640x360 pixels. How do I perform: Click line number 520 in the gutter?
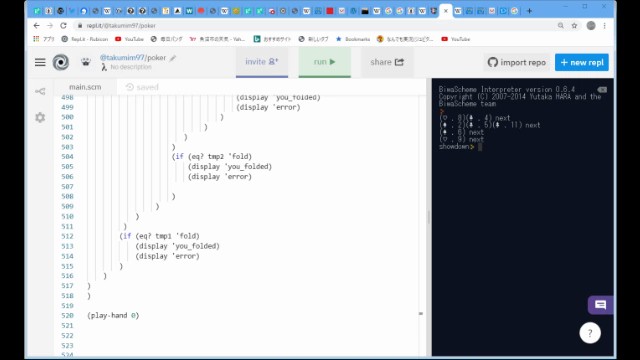67,316
